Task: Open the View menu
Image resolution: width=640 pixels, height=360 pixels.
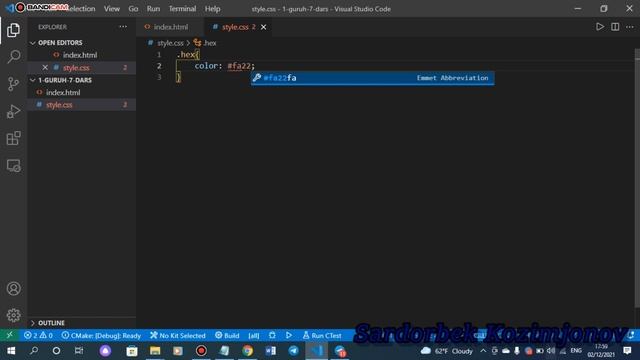Action: [x=112, y=9]
